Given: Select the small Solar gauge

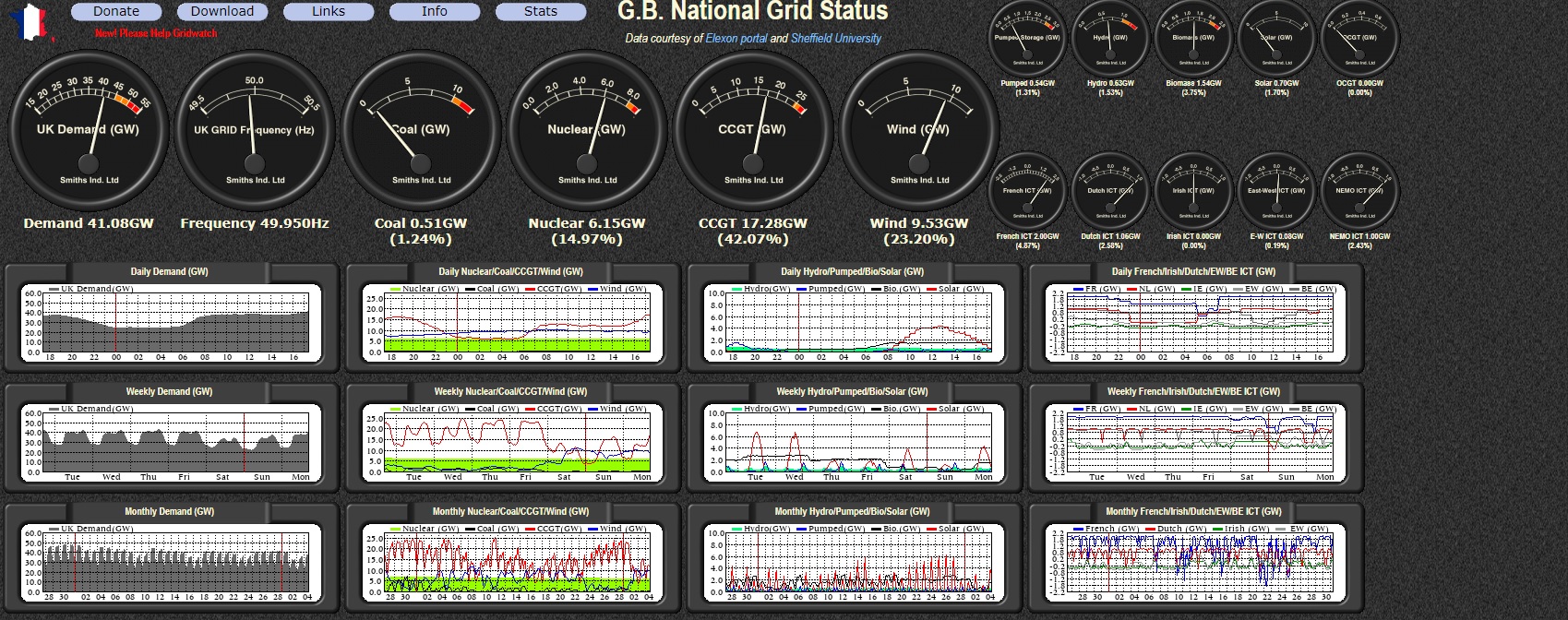Looking at the screenshot, I should coord(1276,39).
